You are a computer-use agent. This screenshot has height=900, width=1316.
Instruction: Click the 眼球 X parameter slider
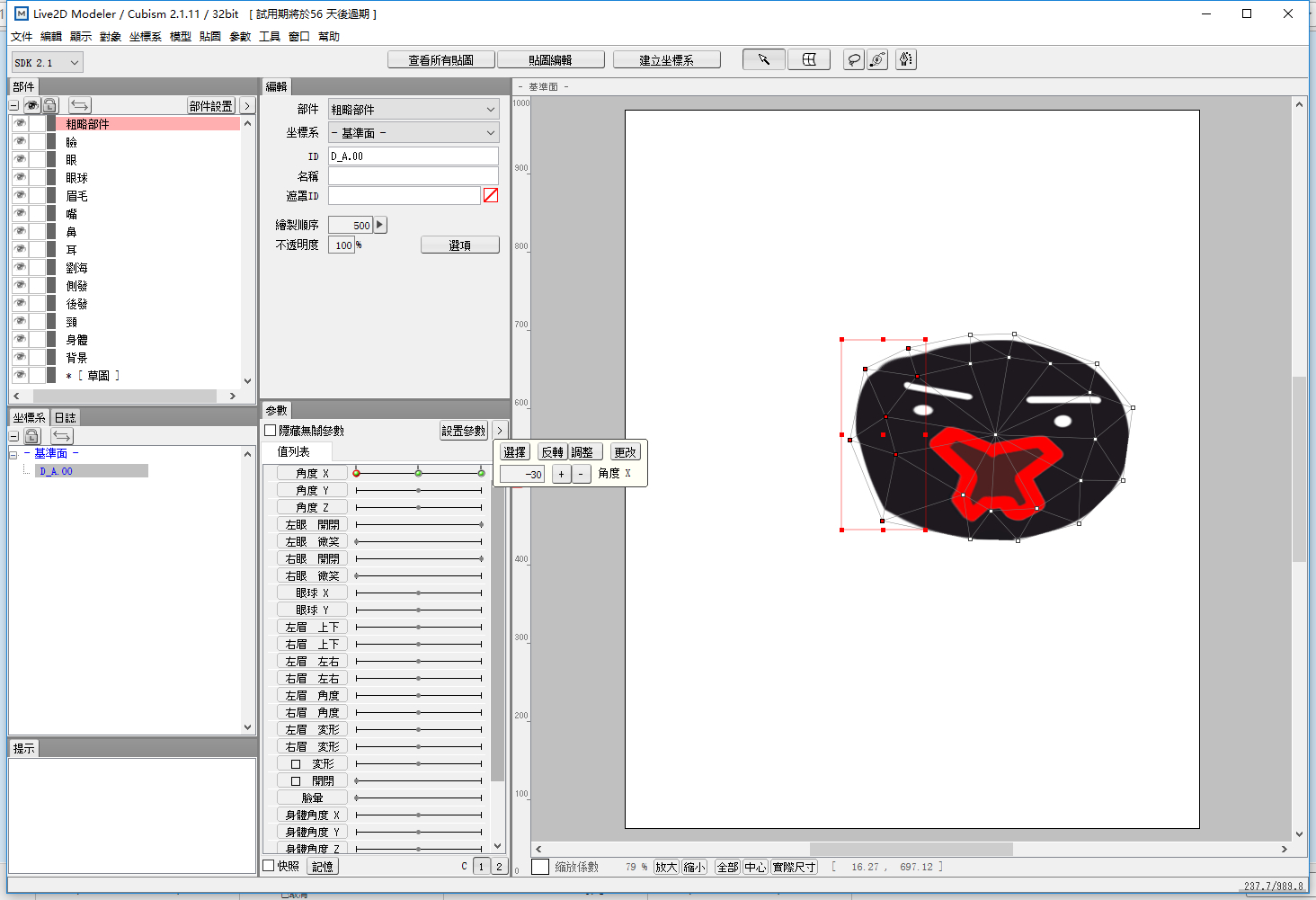click(x=419, y=593)
